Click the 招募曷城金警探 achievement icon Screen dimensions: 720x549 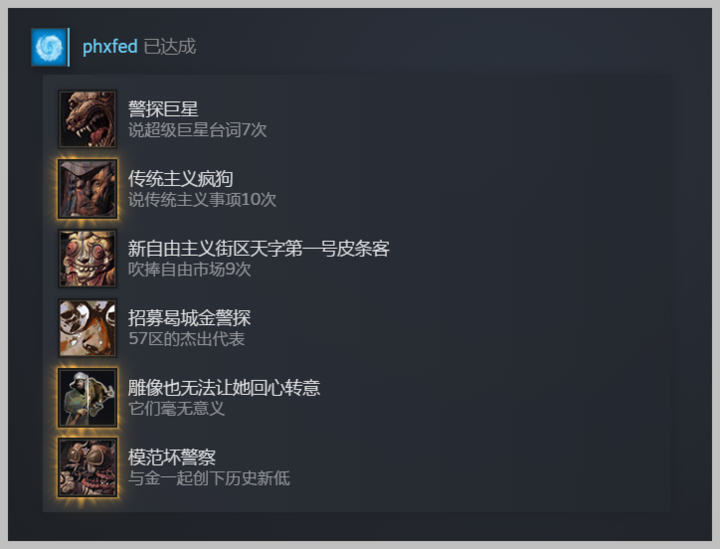(87, 328)
